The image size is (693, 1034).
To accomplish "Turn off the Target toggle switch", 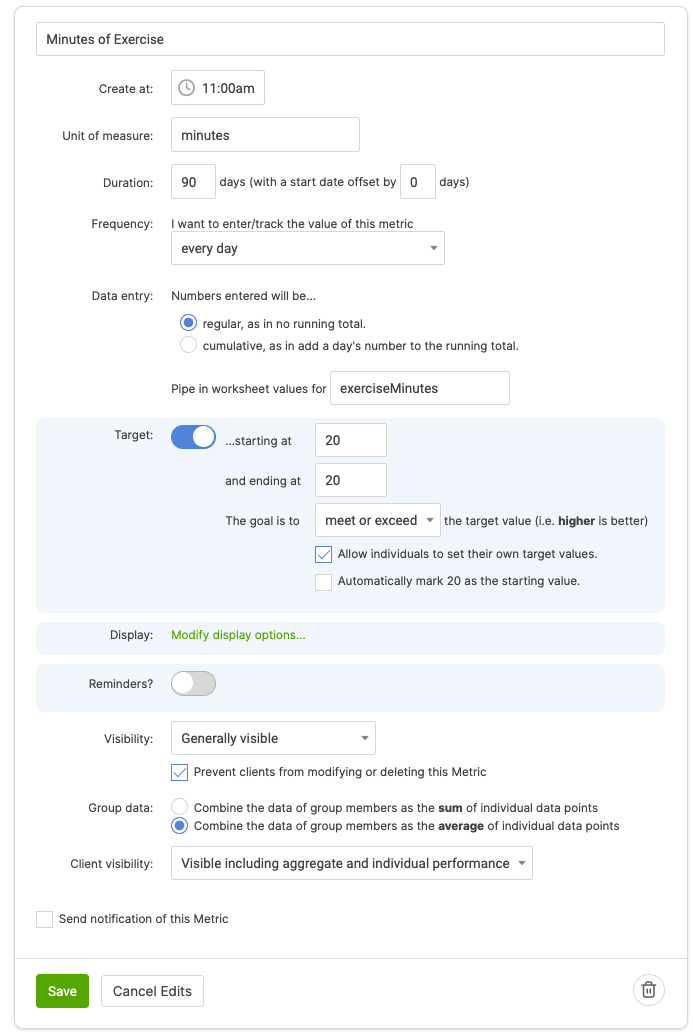I will tap(193, 437).
